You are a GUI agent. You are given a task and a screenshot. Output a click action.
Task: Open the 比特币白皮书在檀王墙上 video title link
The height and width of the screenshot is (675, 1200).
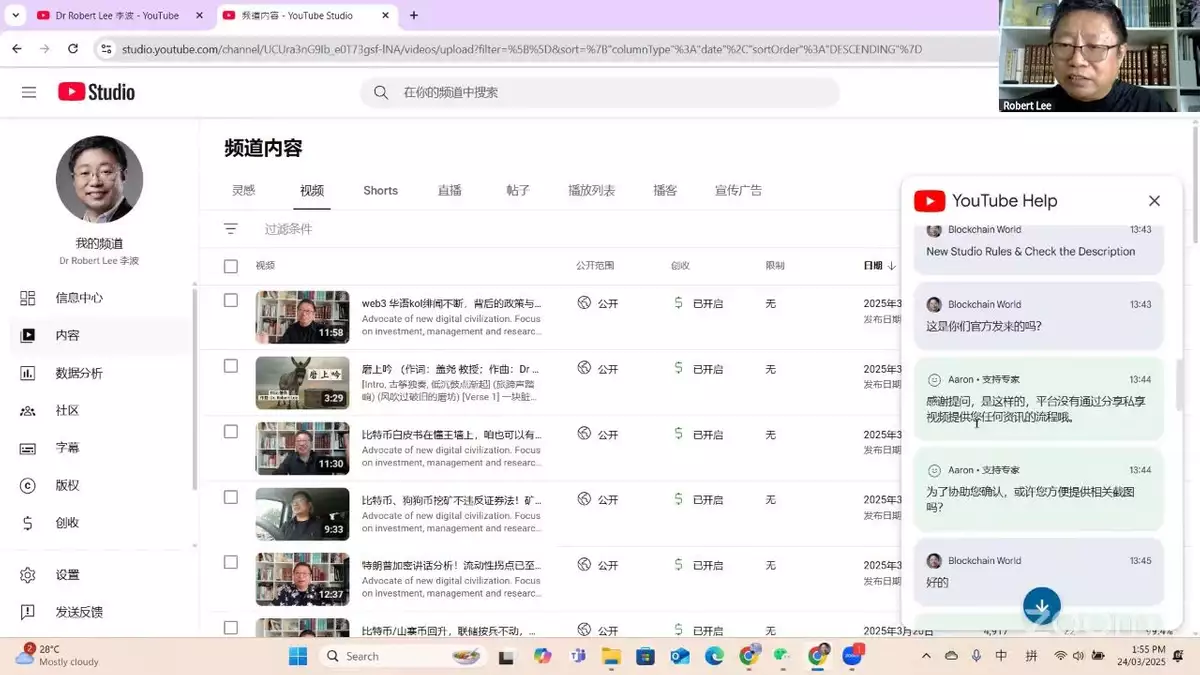tap(452, 435)
